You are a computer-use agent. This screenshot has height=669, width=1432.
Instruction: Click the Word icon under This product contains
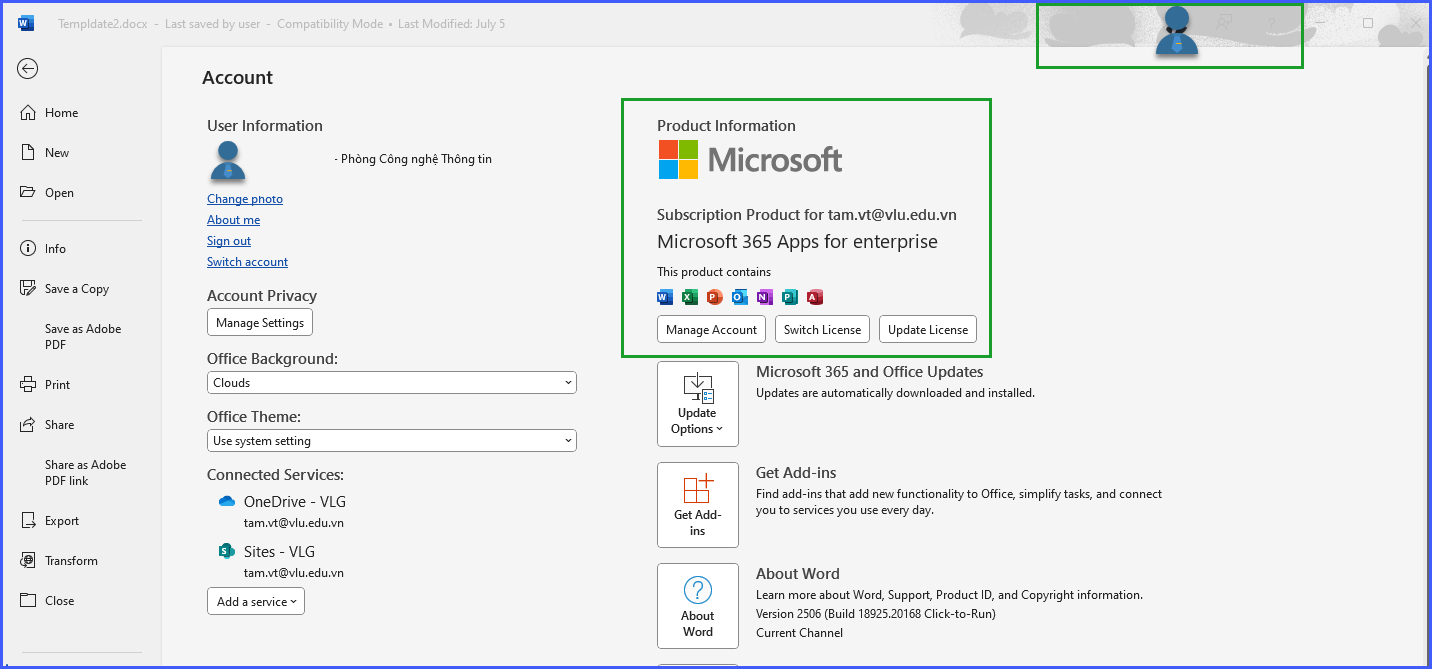click(x=665, y=297)
